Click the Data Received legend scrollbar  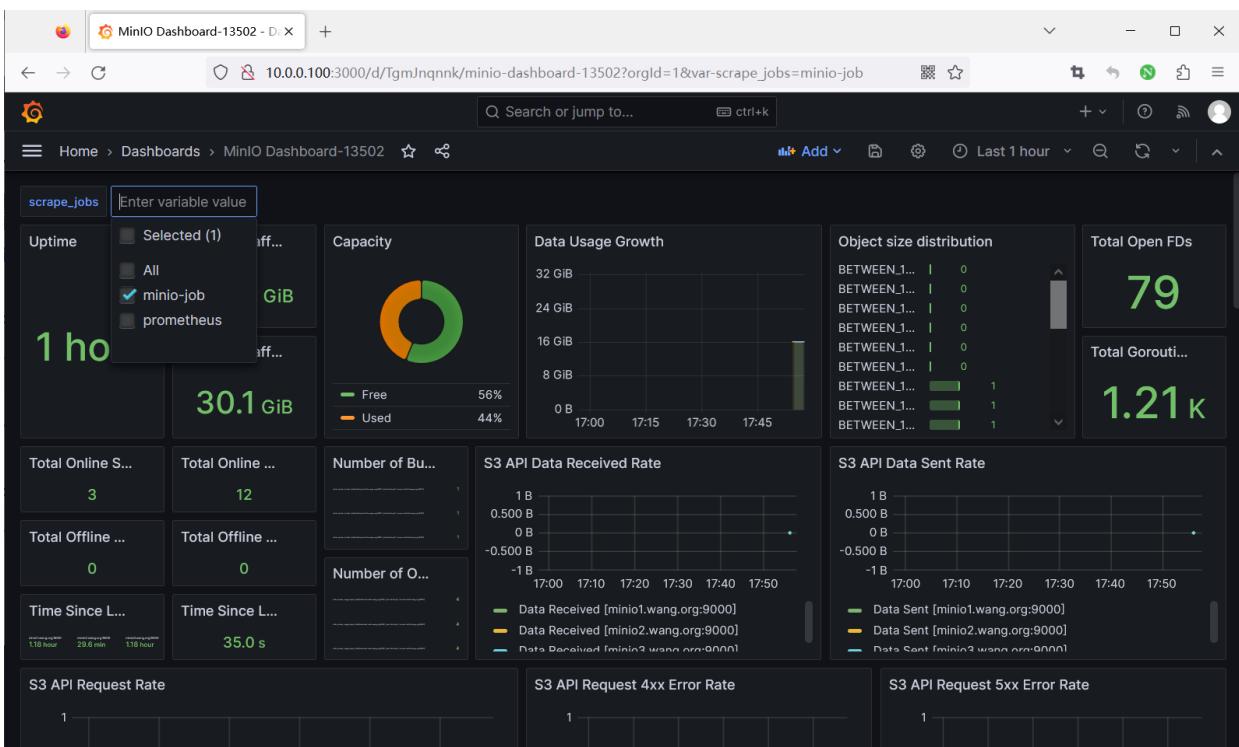[x=808, y=621]
